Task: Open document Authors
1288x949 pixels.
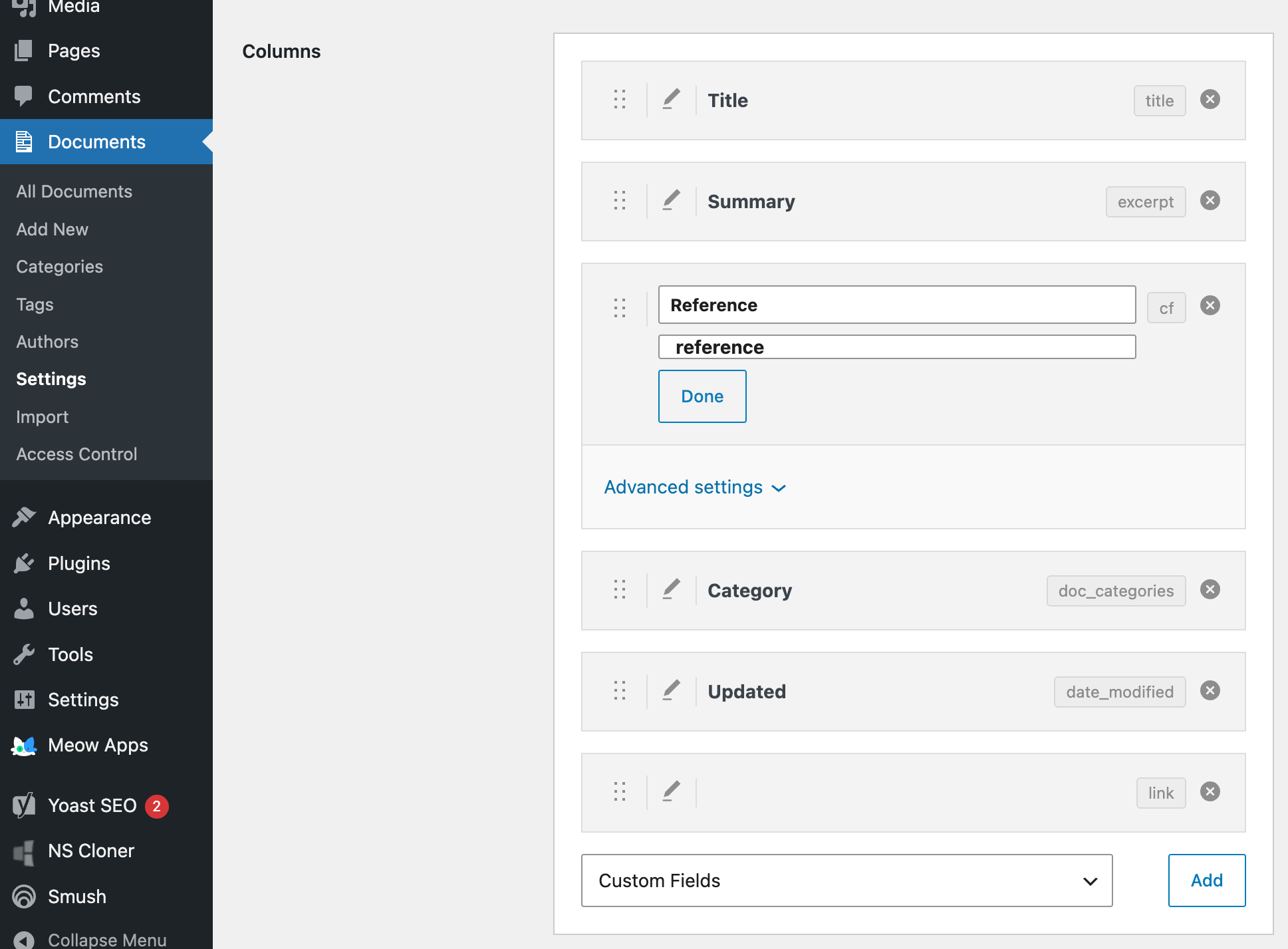Action: point(47,342)
